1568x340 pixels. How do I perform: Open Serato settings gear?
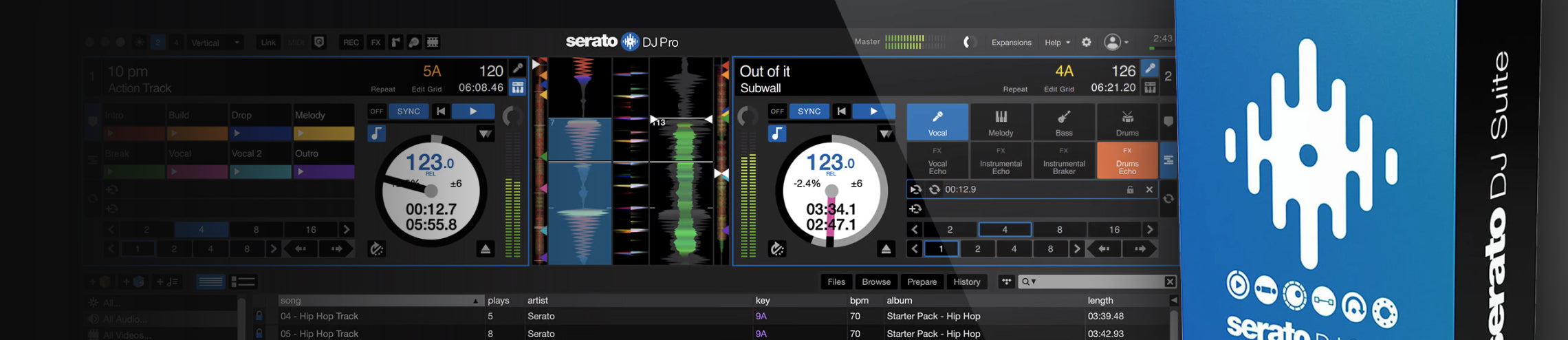(x=1087, y=42)
